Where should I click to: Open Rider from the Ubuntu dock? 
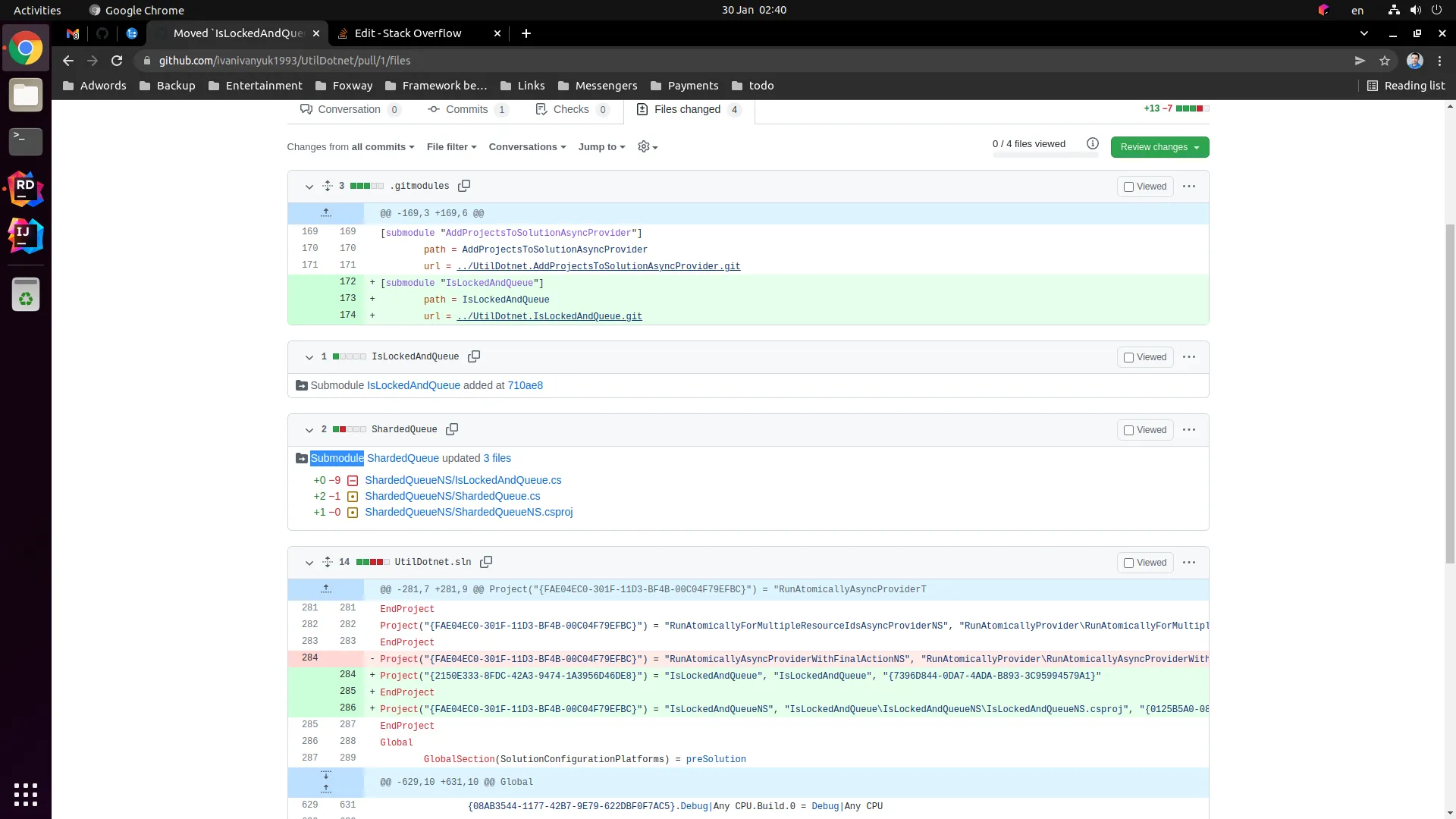tap(25, 189)
